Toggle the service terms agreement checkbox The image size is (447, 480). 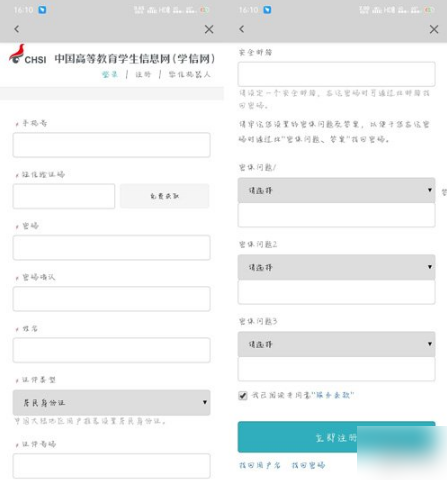click(x=243, y=396)
